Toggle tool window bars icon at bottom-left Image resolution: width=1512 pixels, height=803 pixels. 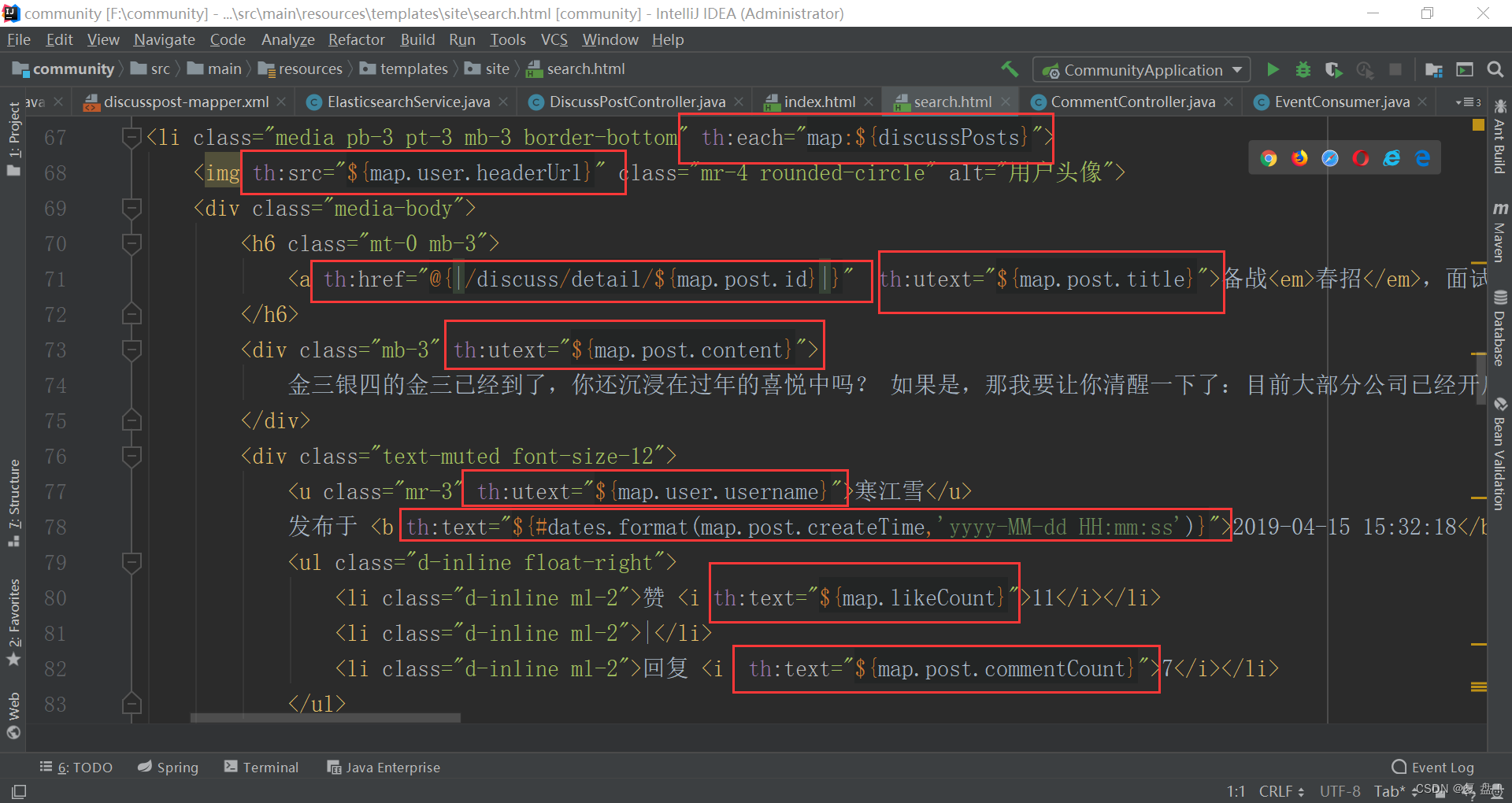tap(19, 791)
